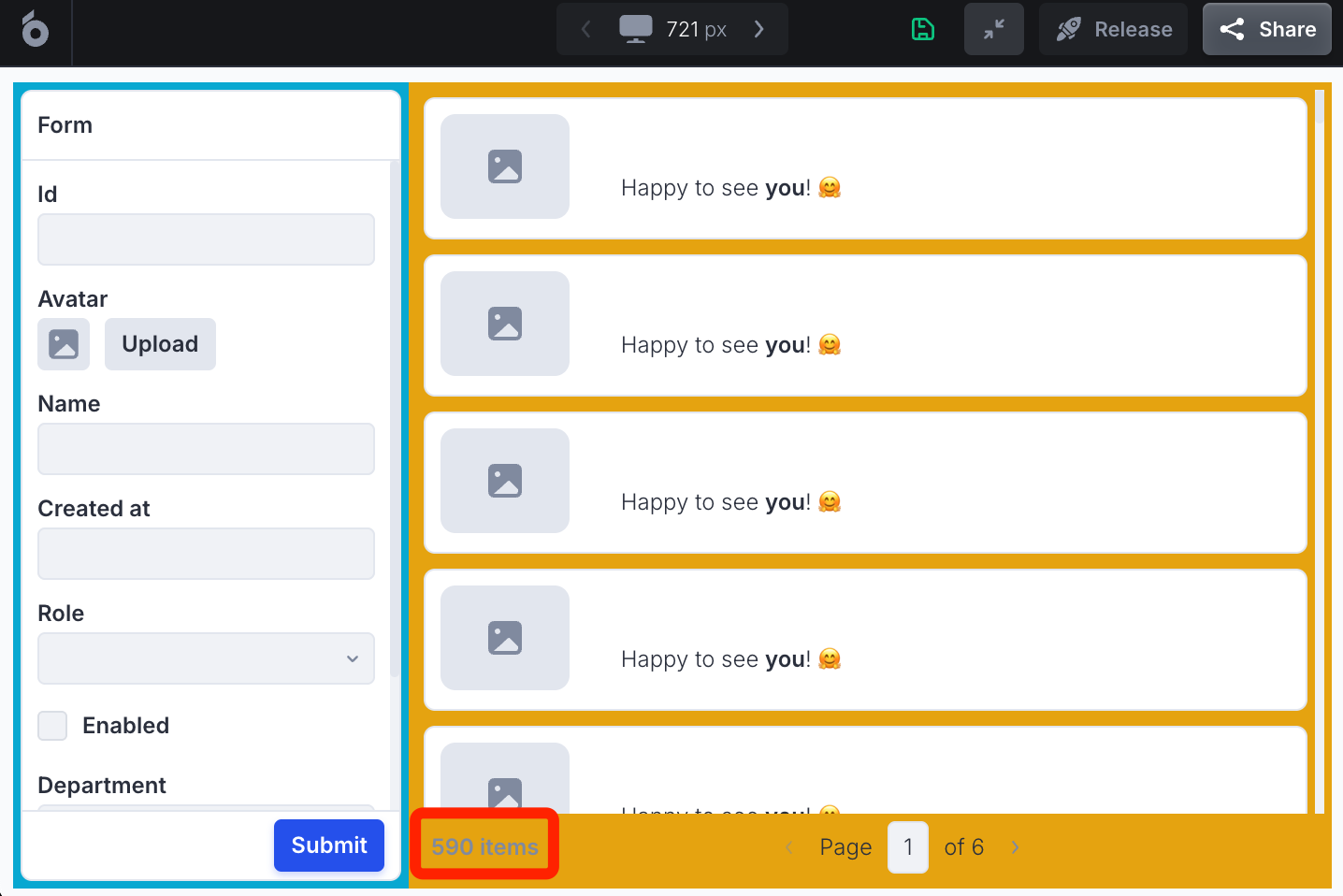1343x896 pixels.
Task: Click the green save icon
Action: click(923, 30)
